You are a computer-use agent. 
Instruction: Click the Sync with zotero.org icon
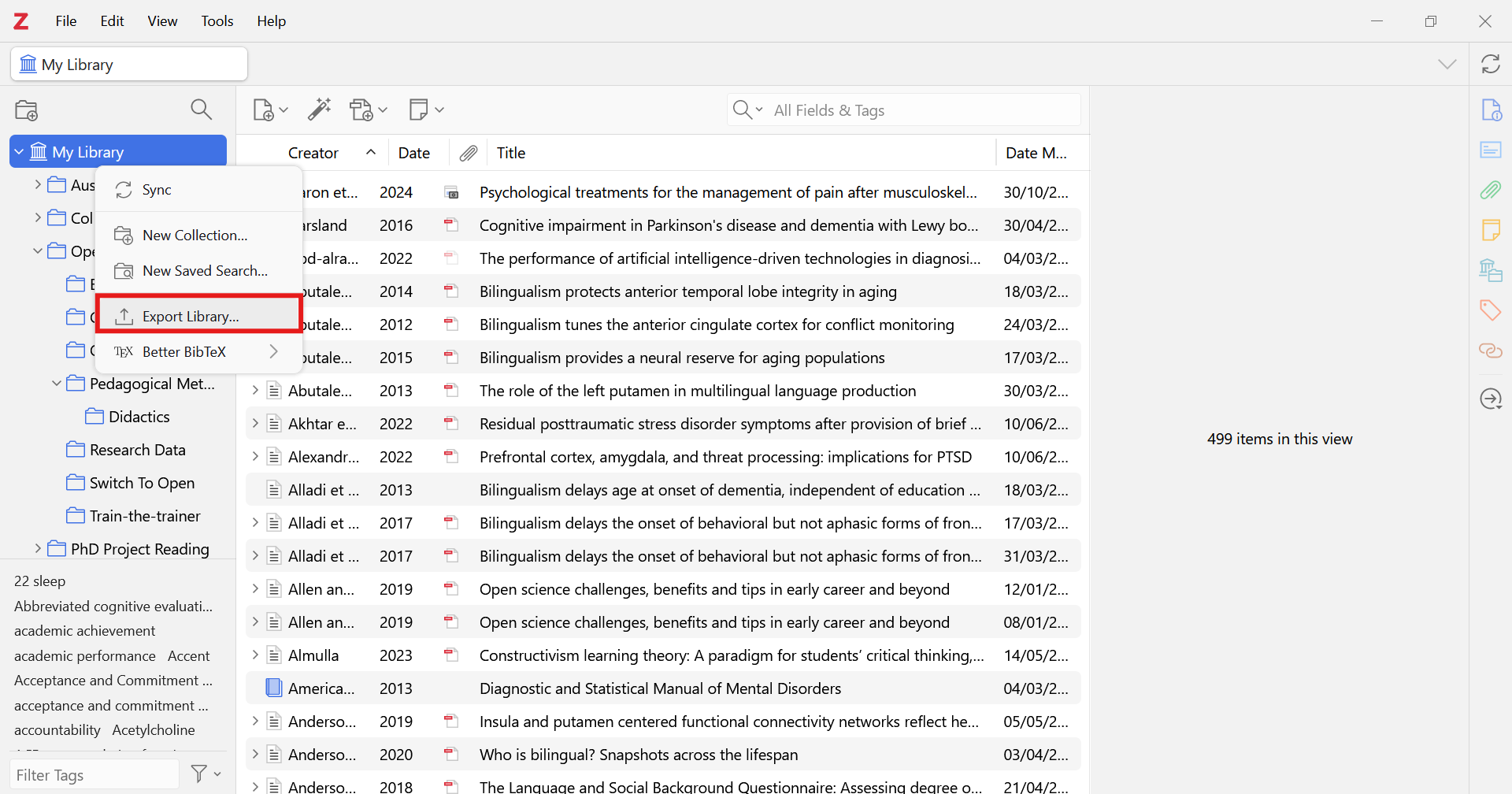(x=1491, y=64)
